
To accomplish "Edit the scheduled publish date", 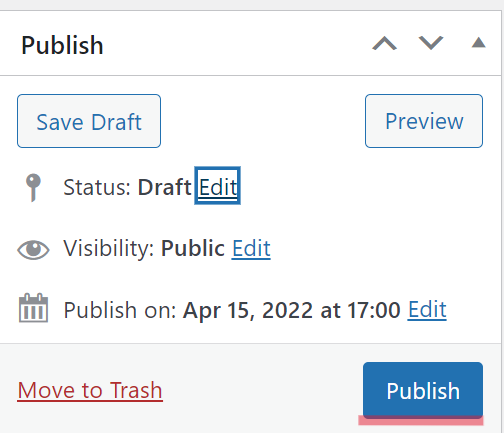I will [427, 310].
